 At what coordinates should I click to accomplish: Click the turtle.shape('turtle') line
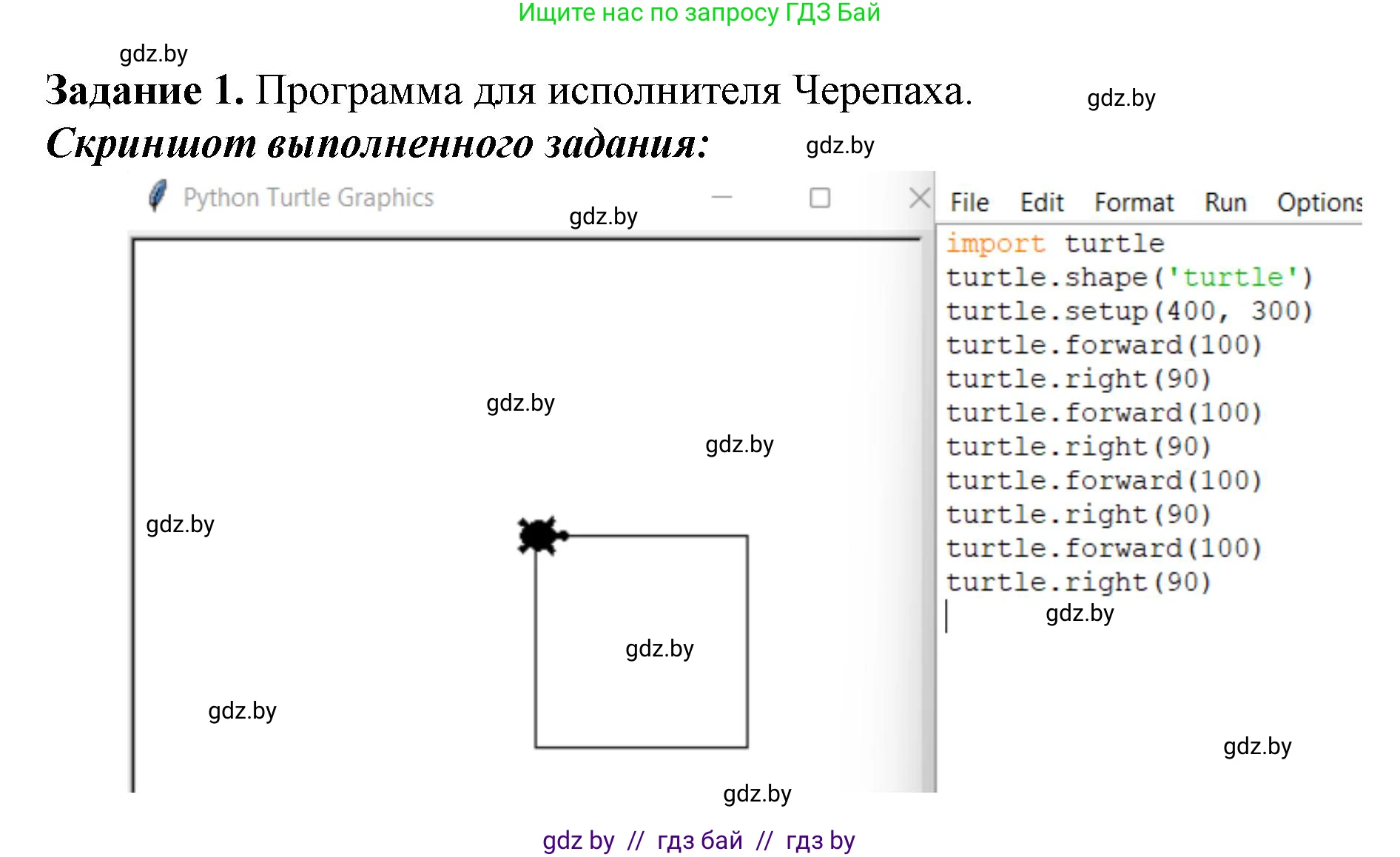click(1128, 278)
